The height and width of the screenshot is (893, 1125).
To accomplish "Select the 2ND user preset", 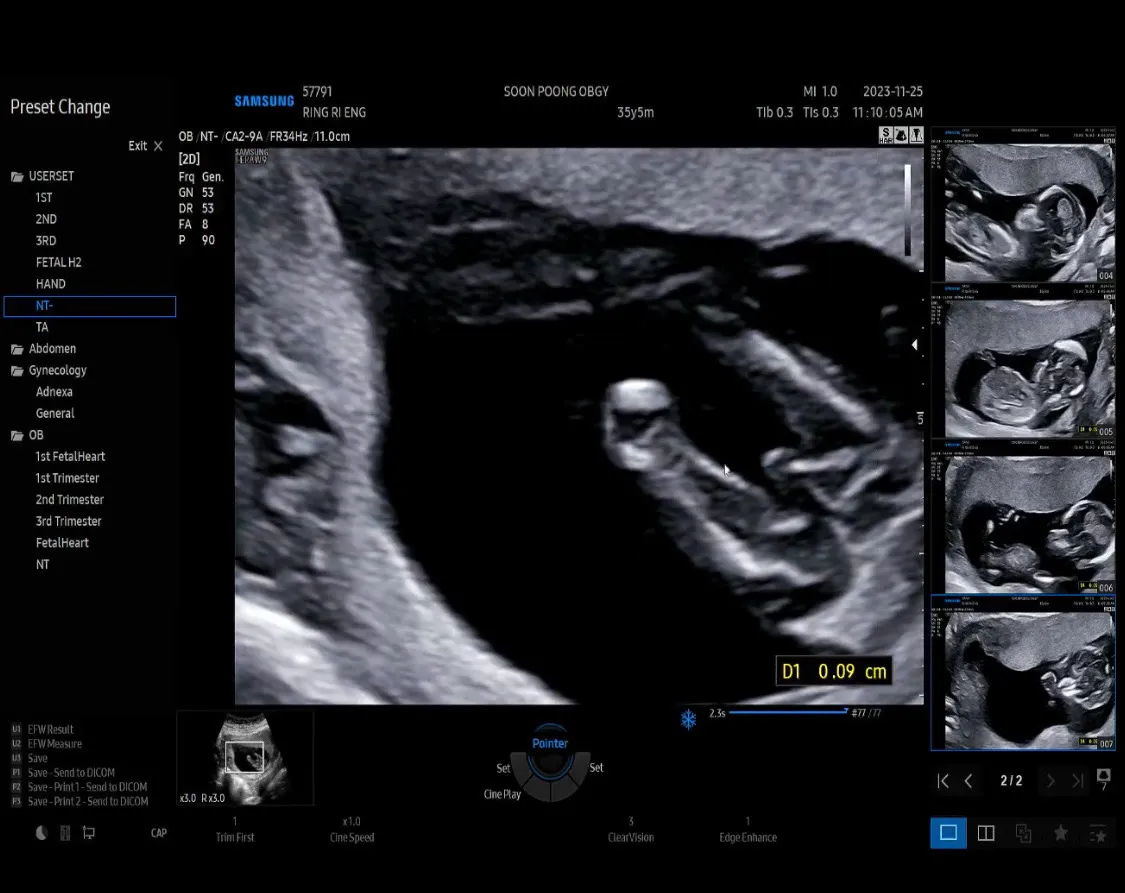I will coord(46,219).
